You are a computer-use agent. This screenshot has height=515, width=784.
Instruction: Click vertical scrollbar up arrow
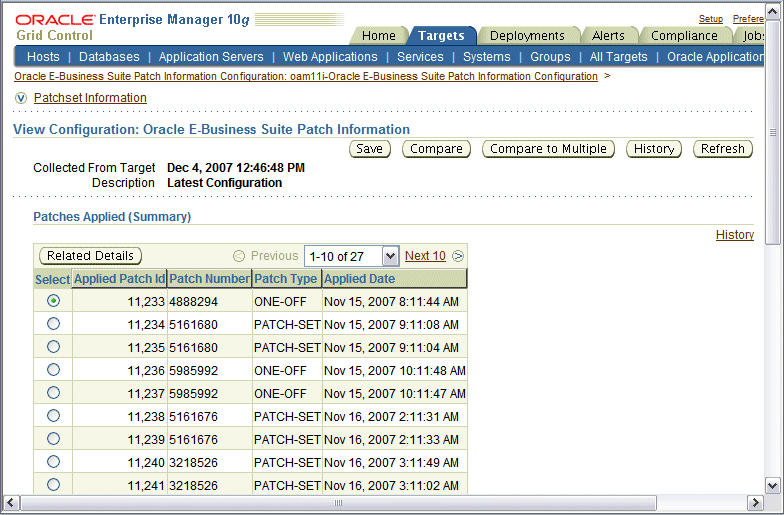pyautogui.click(x=772, y=11)
